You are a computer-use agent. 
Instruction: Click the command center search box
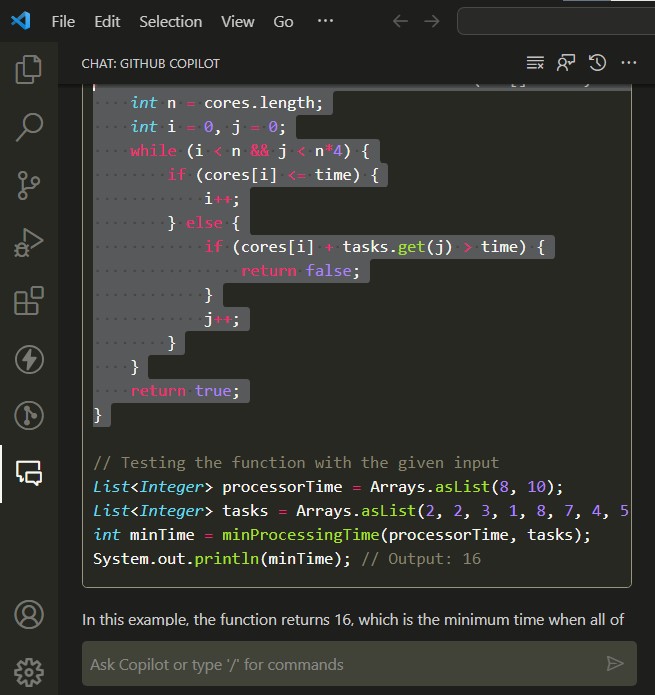click(x=556, y=21)
